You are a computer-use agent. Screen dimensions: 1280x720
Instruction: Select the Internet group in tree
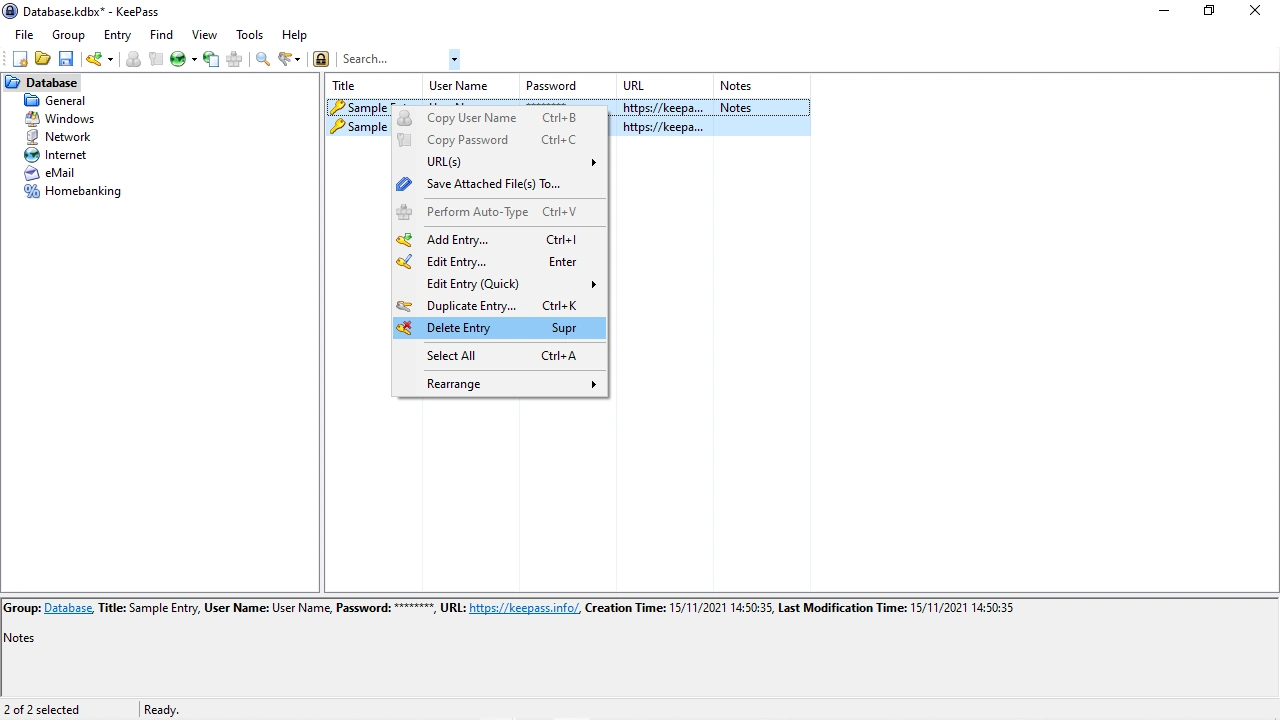click(65, 155)
